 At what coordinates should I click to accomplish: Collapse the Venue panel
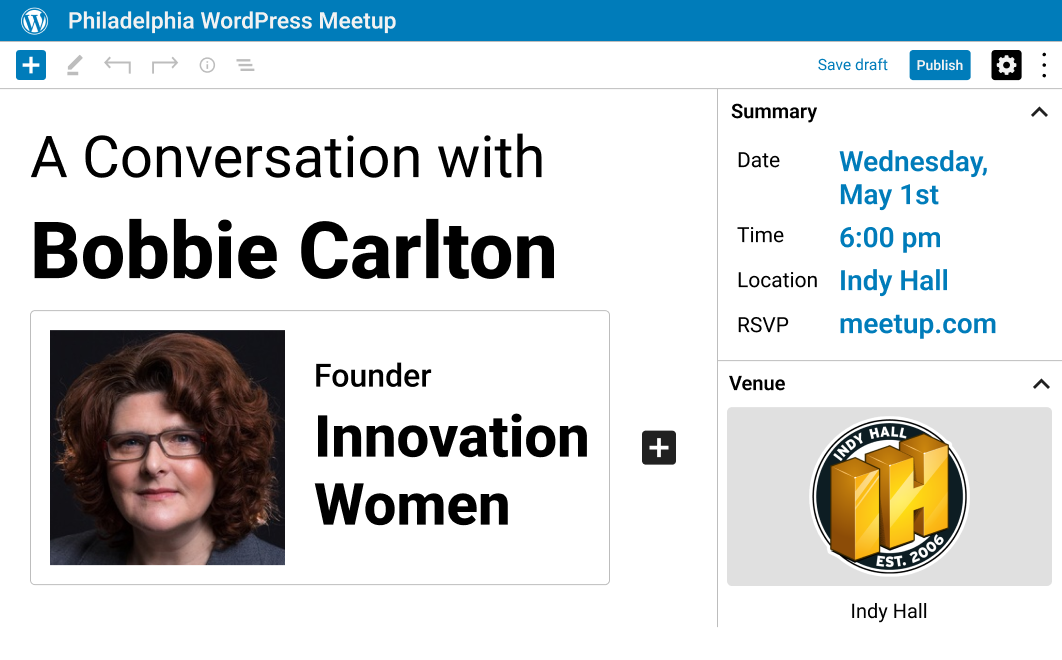[x=1040, y=384]
